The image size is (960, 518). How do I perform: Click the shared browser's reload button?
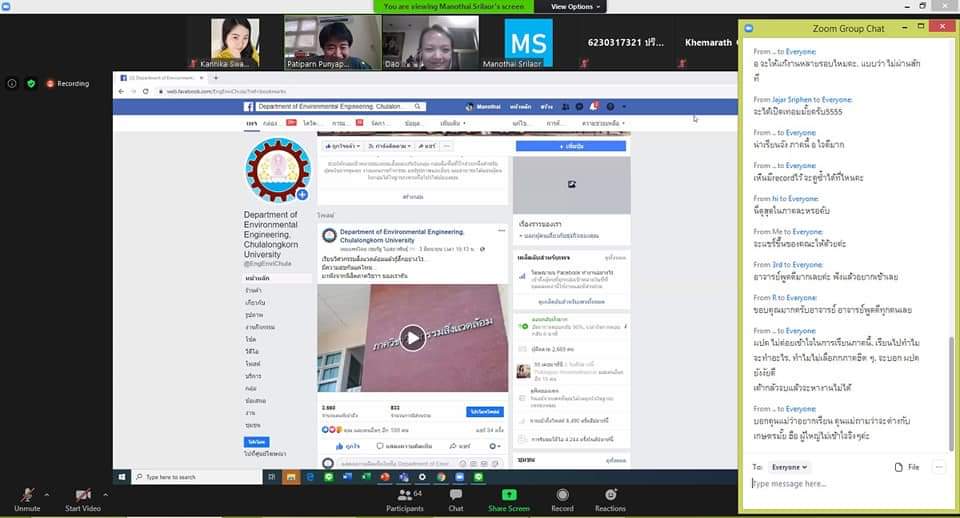(x=145, y=91)
